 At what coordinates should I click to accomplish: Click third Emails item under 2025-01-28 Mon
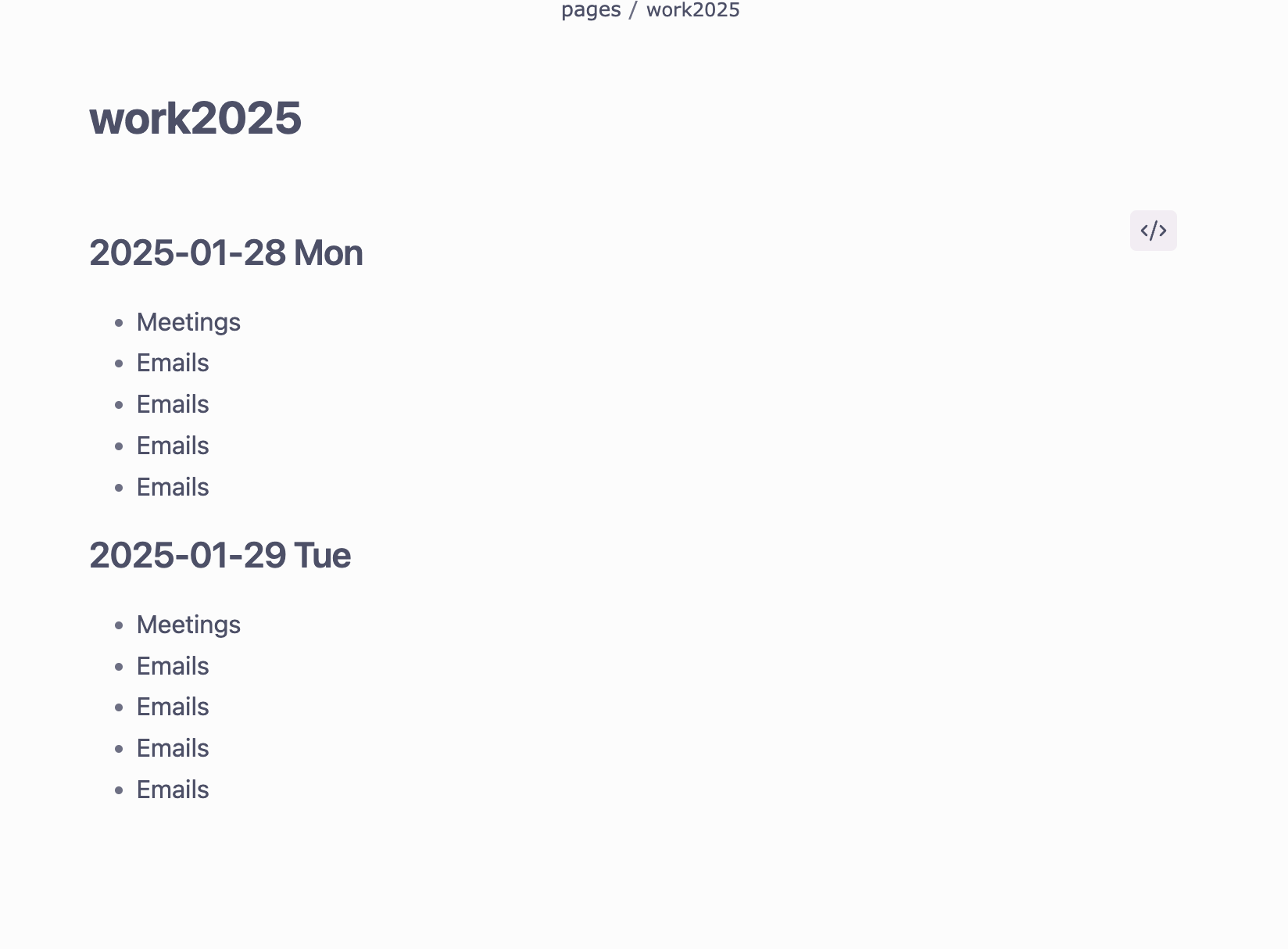click(x=173, y=446)
